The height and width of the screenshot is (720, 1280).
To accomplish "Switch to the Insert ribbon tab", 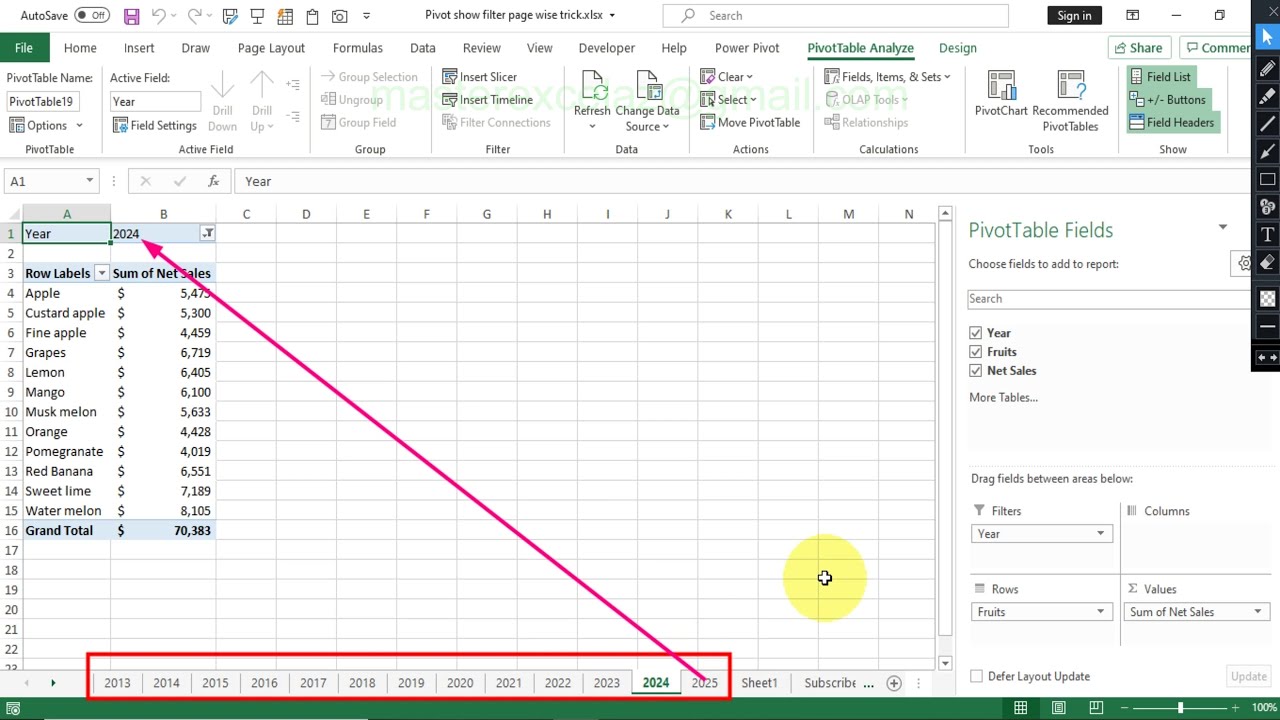I will pyautogui.click(x=139, y=48).
